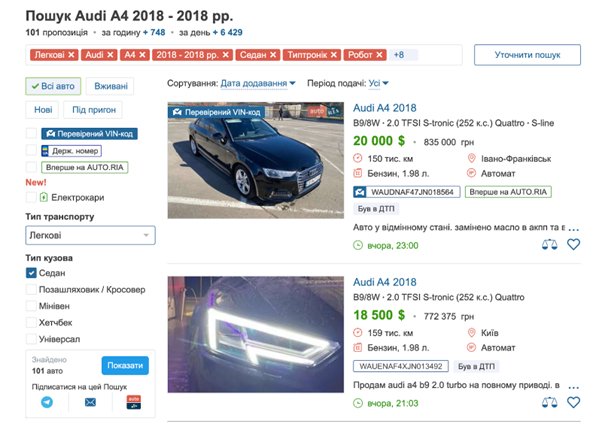Remove the 2018 - 2018 рр. filter tag

(x=226, y=55)
